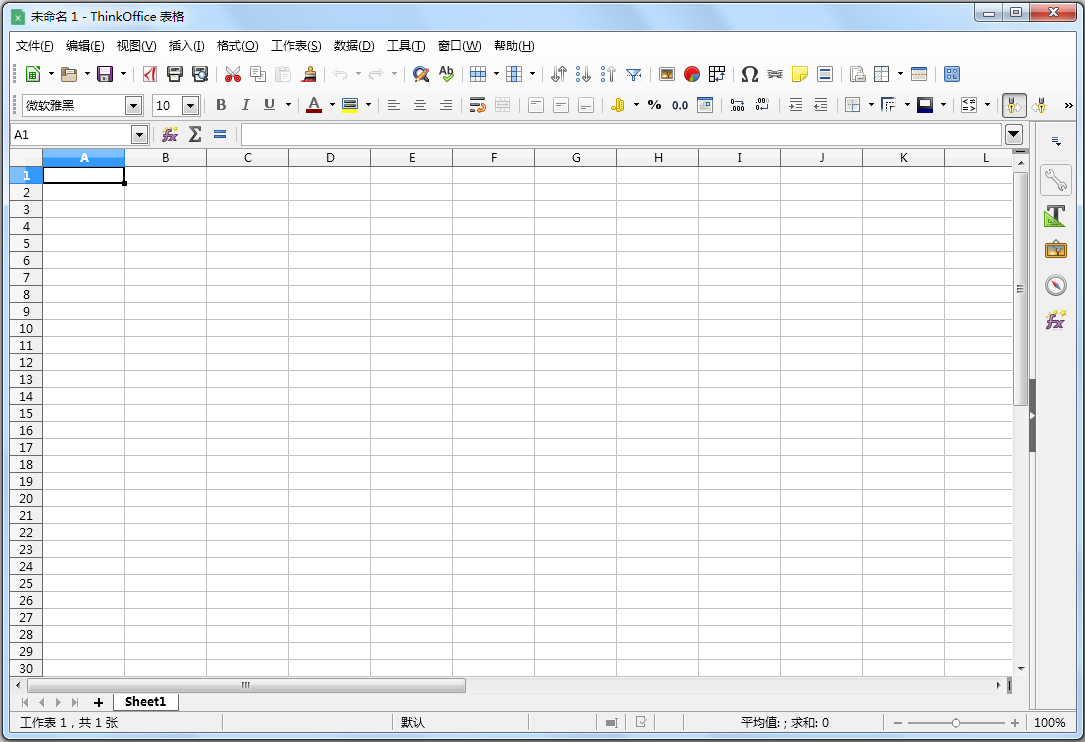Open the font name dropdown
Image resolution: width=1085 pixels, height=742 pixels.
coord(134,106)
